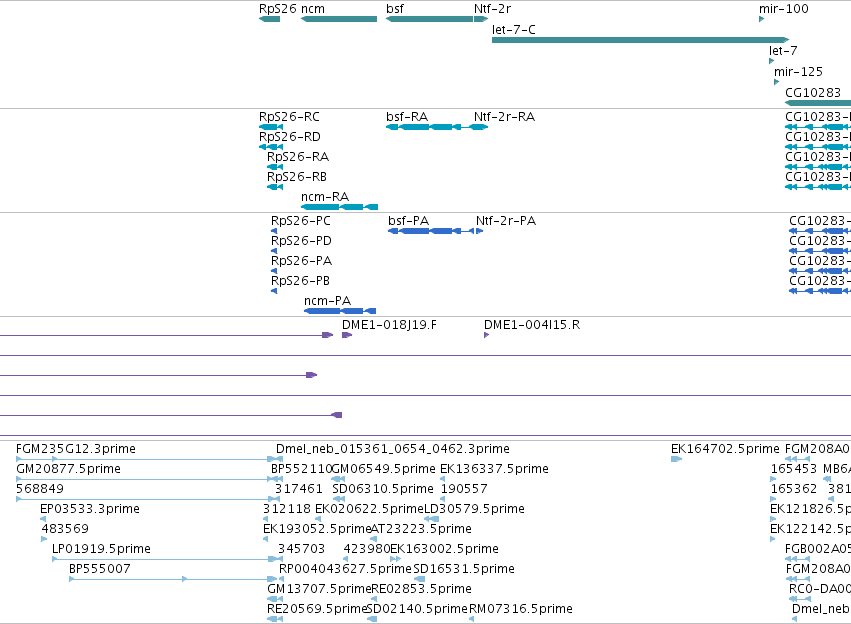Select the CG10283 gene bar
The width and height of the screenshot is (851, 624).
tap(818, 103)
